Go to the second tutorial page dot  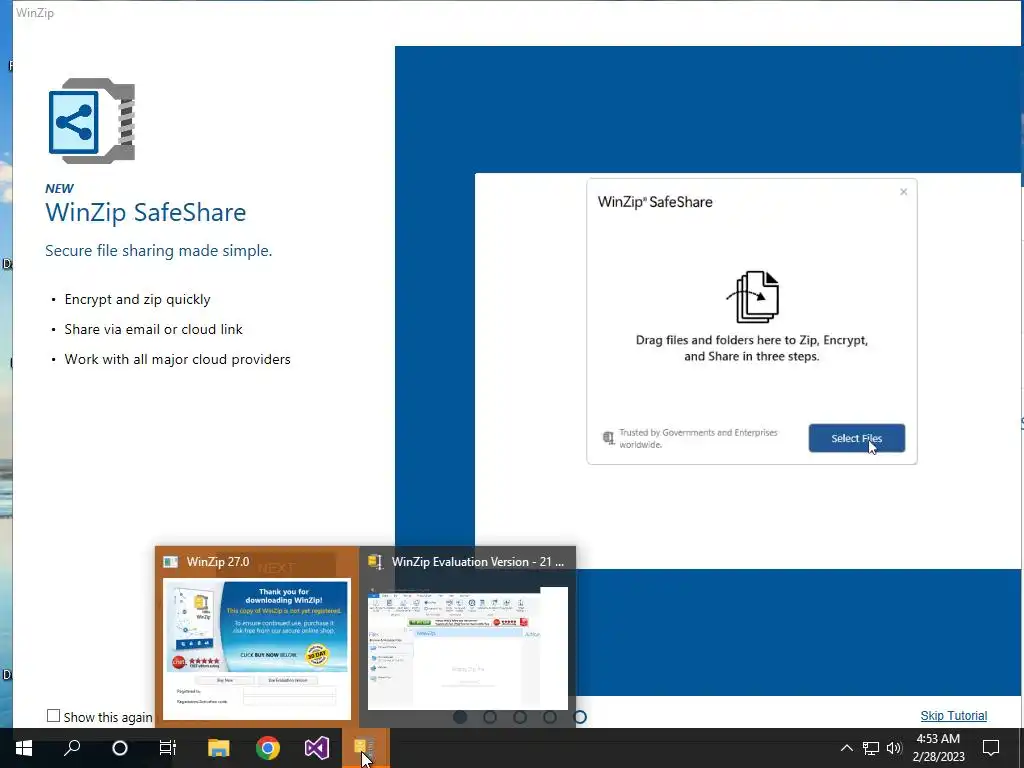(490, 717)
